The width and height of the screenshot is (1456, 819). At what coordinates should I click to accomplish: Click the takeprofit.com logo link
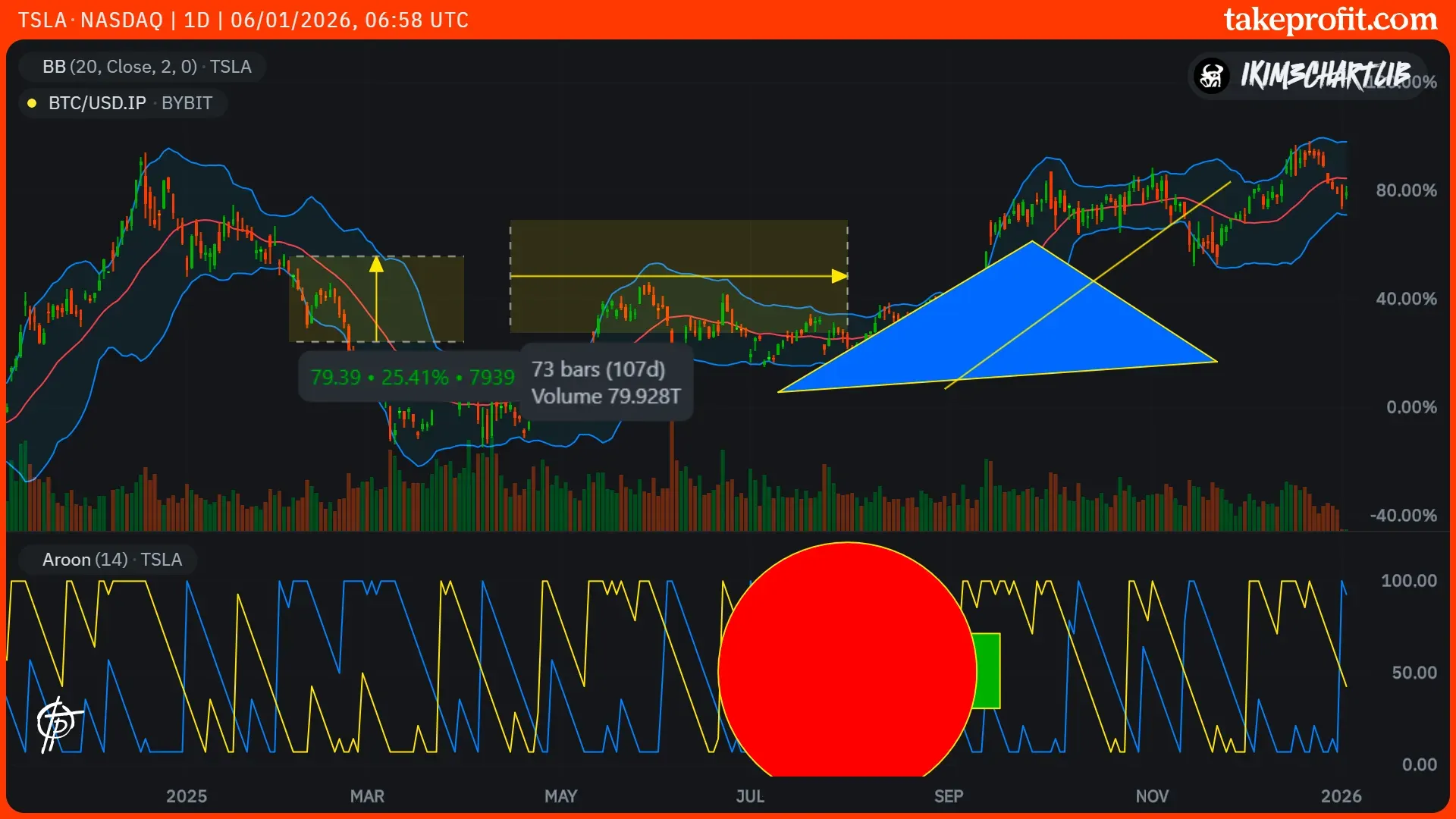[x=1329, y=20]
